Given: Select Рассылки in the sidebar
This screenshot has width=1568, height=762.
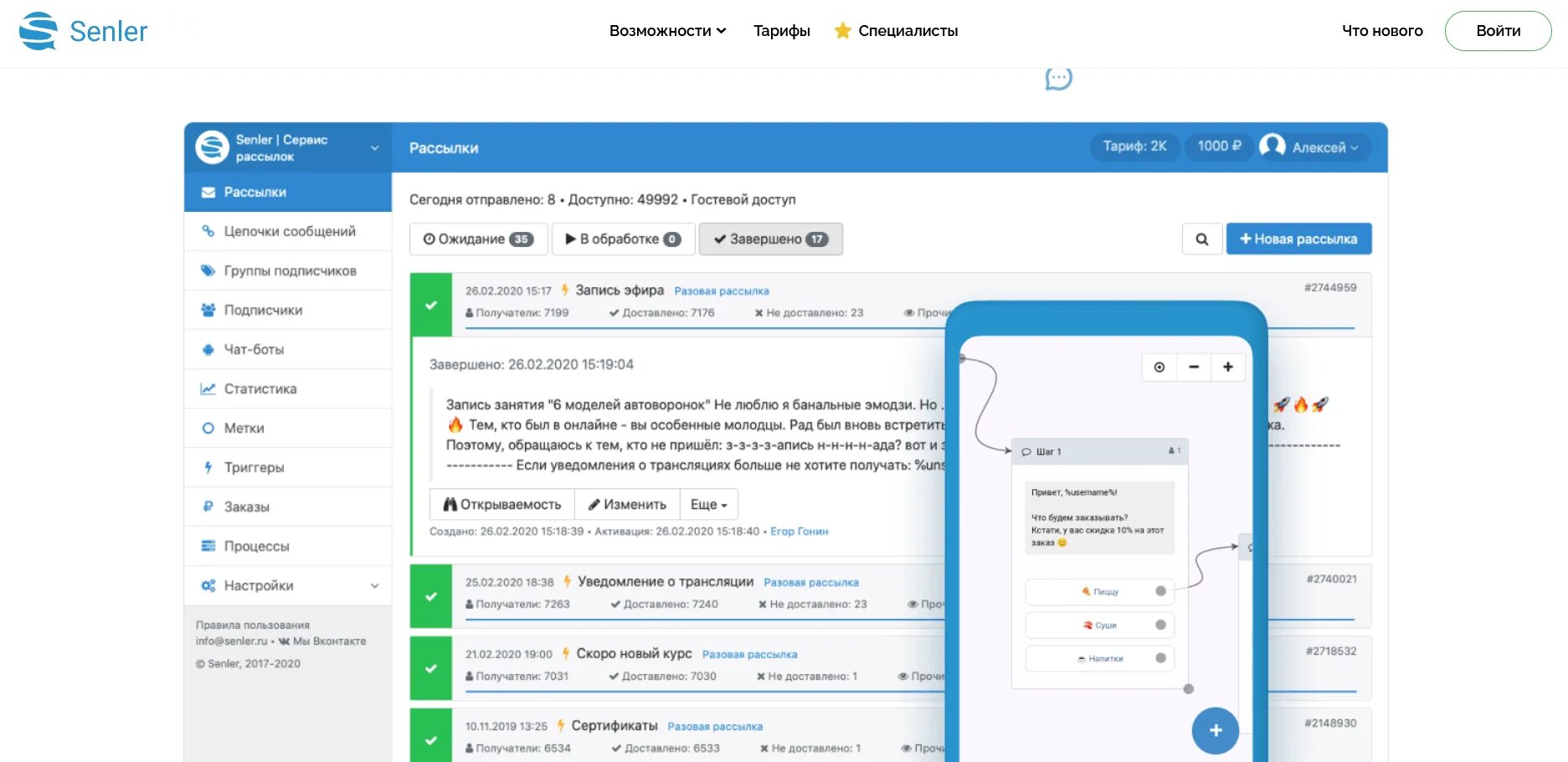Looking at the screenshot, I should point(288,192).
